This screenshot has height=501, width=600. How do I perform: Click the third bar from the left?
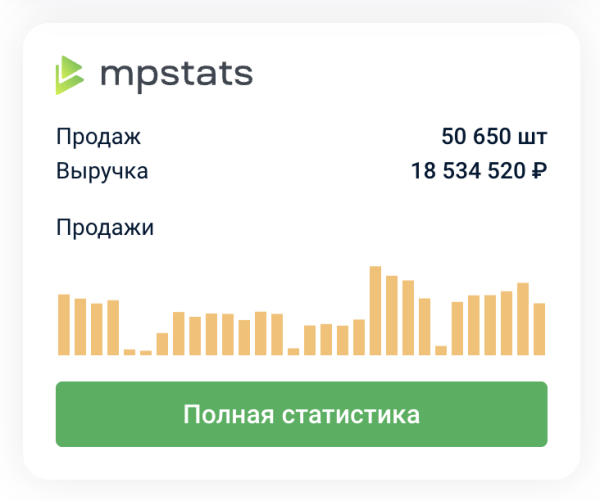tap(97, 328)
